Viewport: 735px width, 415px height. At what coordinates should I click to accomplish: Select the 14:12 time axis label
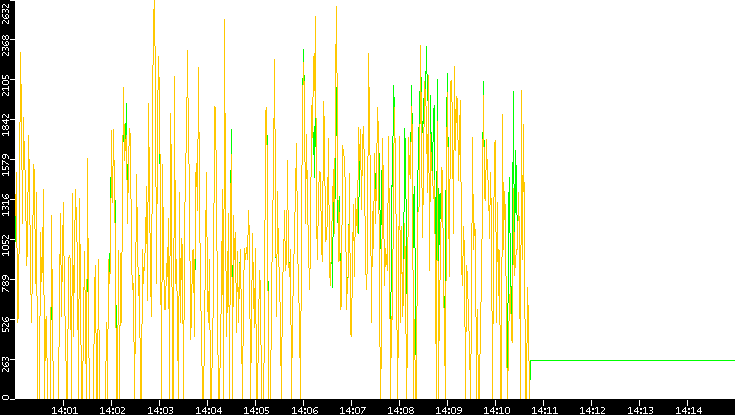[592, 410]
